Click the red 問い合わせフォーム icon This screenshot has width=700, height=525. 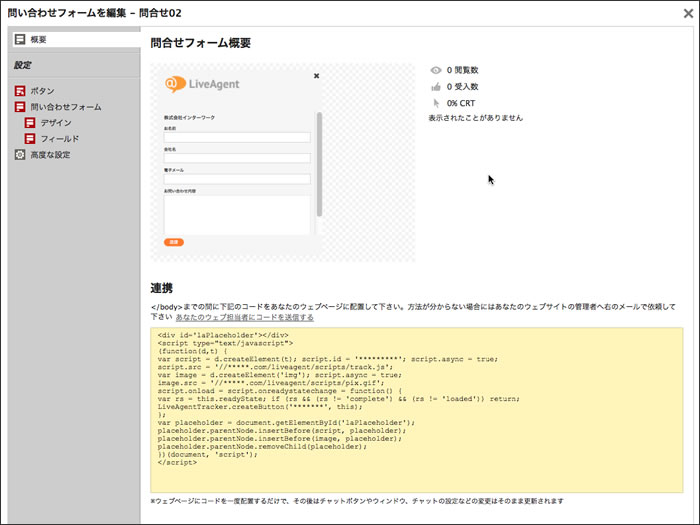[20, 107]
